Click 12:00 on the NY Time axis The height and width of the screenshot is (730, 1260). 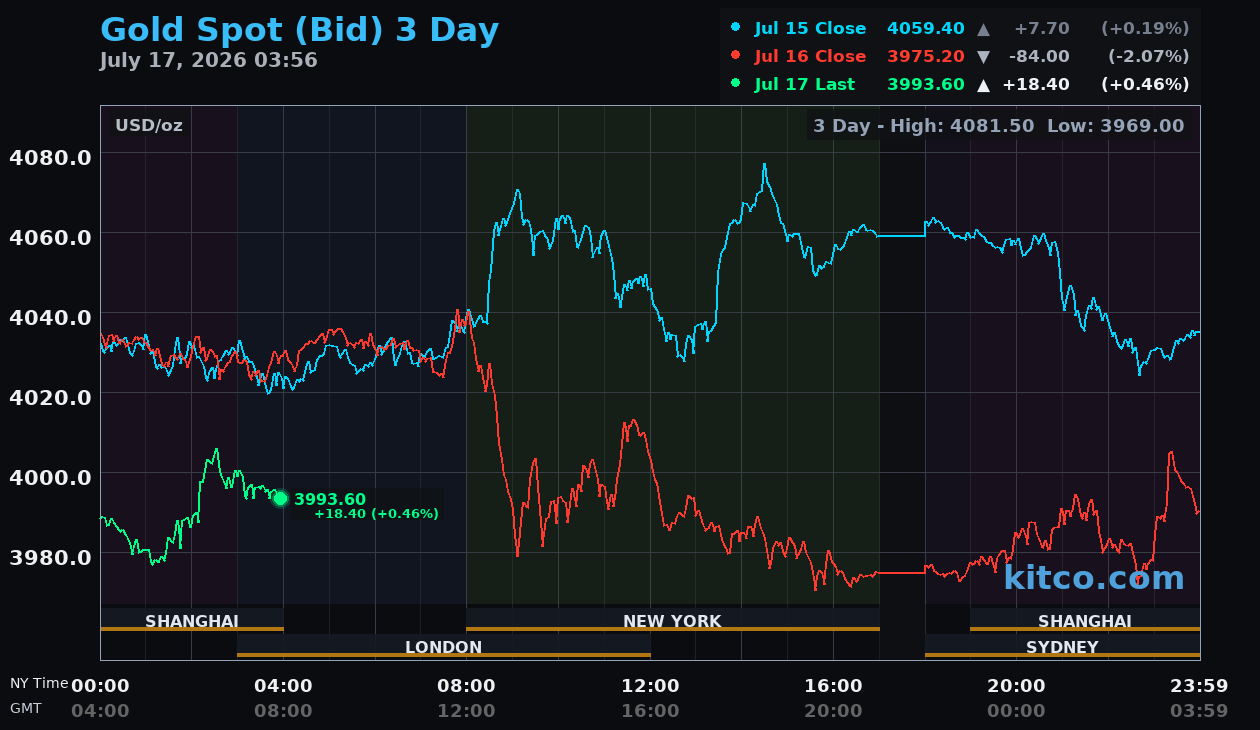(x=650, y=686)
